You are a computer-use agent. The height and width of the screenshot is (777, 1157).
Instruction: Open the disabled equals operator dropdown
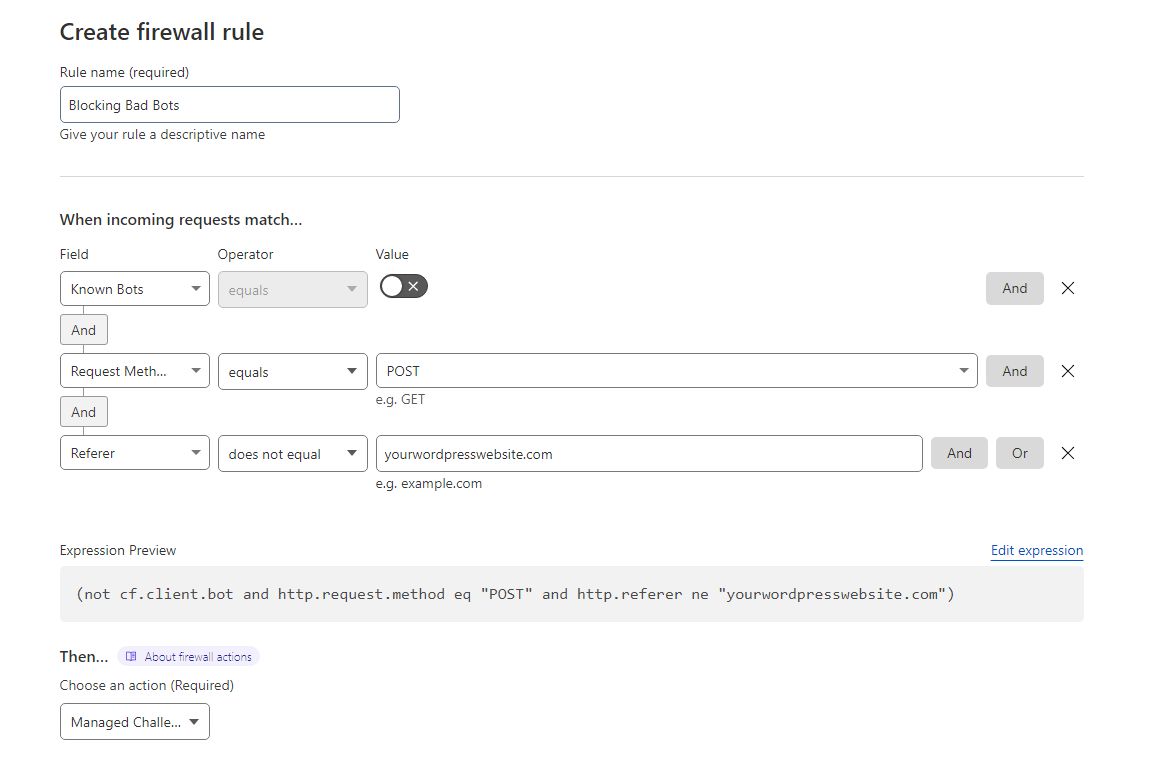click(x=292, y=289)
